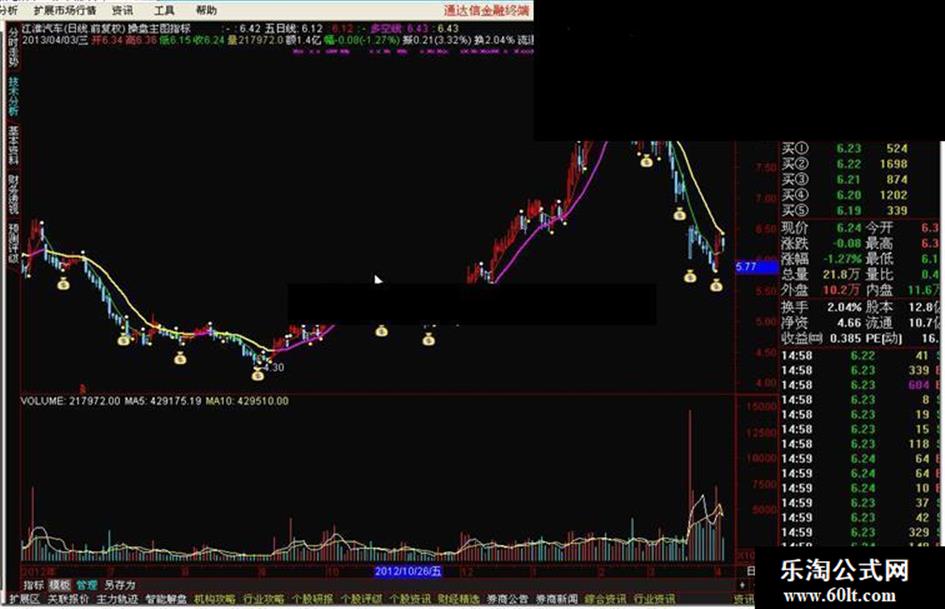Open the 扩展市场行情 menu

click(x=65, y=10)
